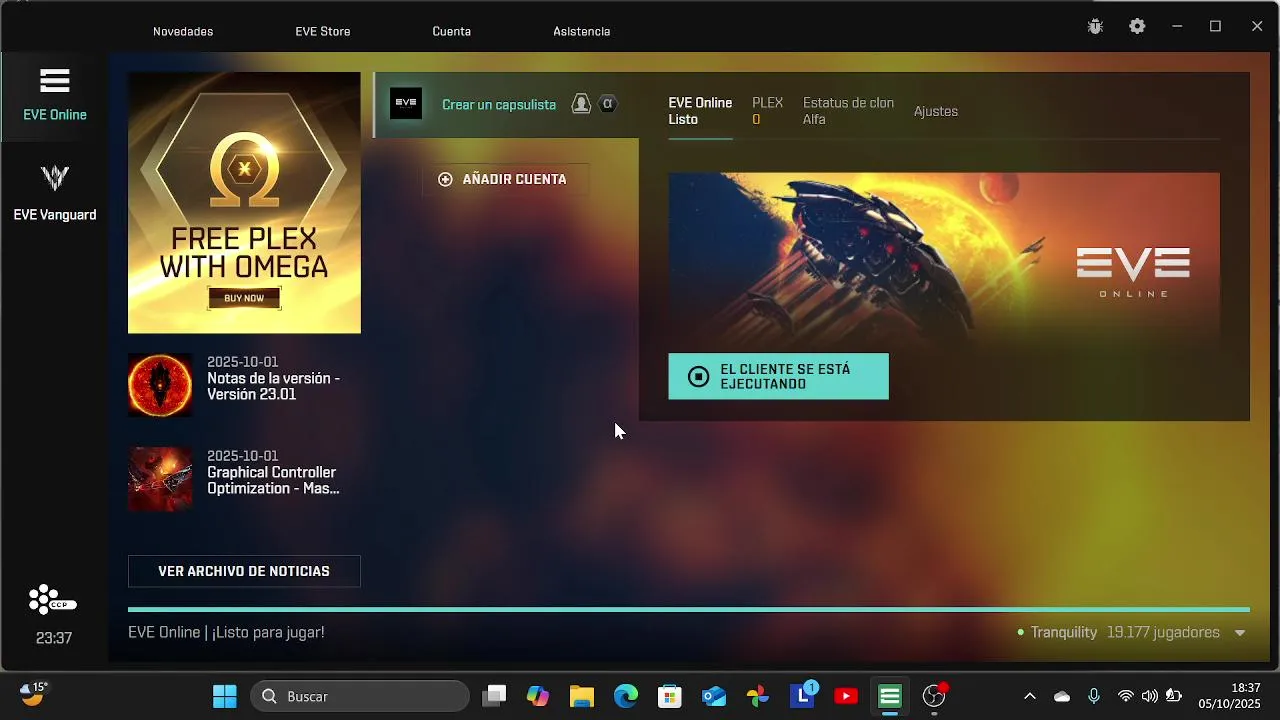Click Graphical Controller news thumbnail
1280x720 pixels.
pos(160,479)
